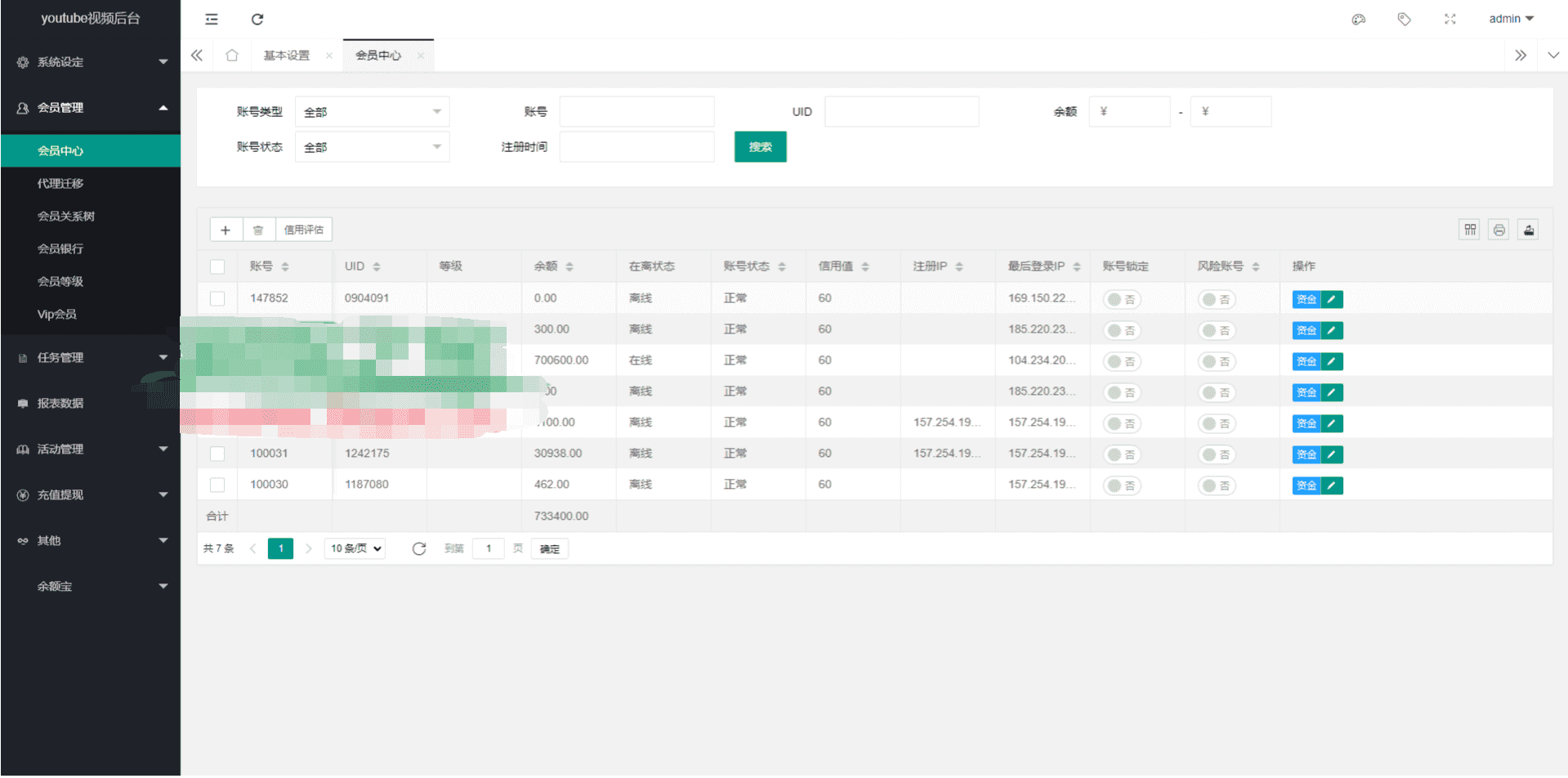This screenshot has height=778, width=1568.
Task: Collapse the sidebar with the menu icon
Action: [212, 19]
